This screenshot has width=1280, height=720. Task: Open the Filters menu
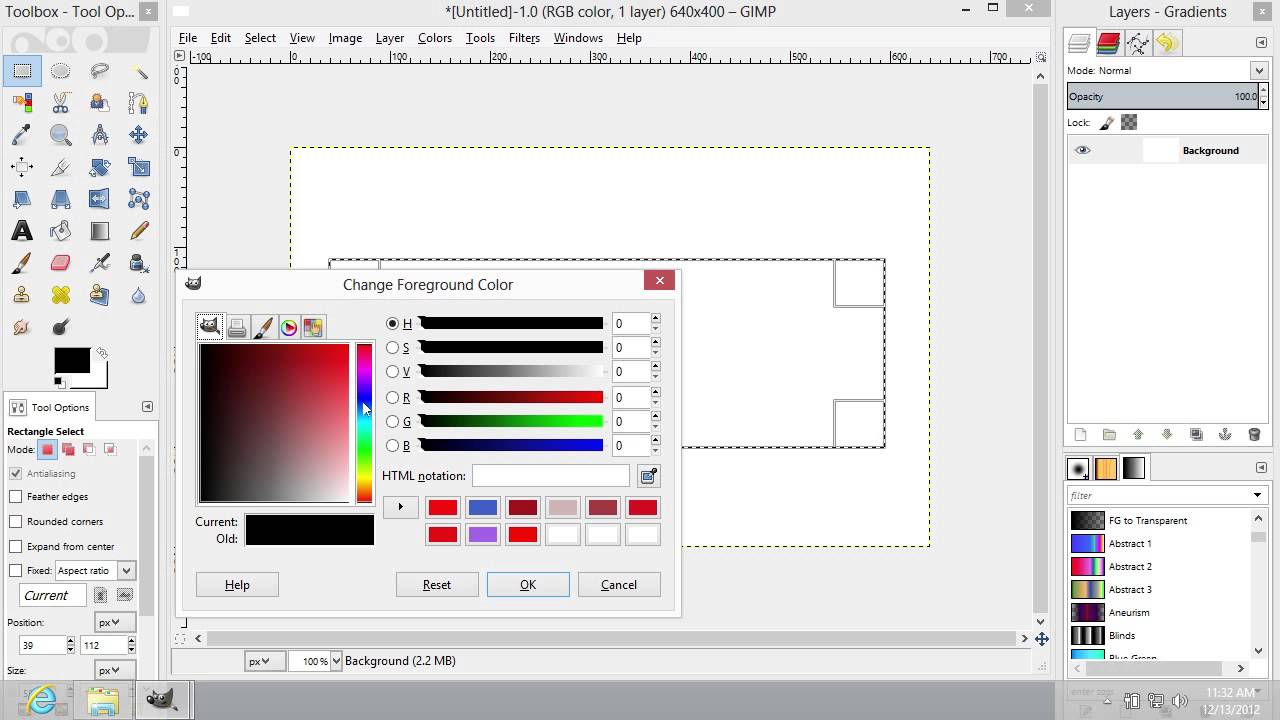(524, 38)
